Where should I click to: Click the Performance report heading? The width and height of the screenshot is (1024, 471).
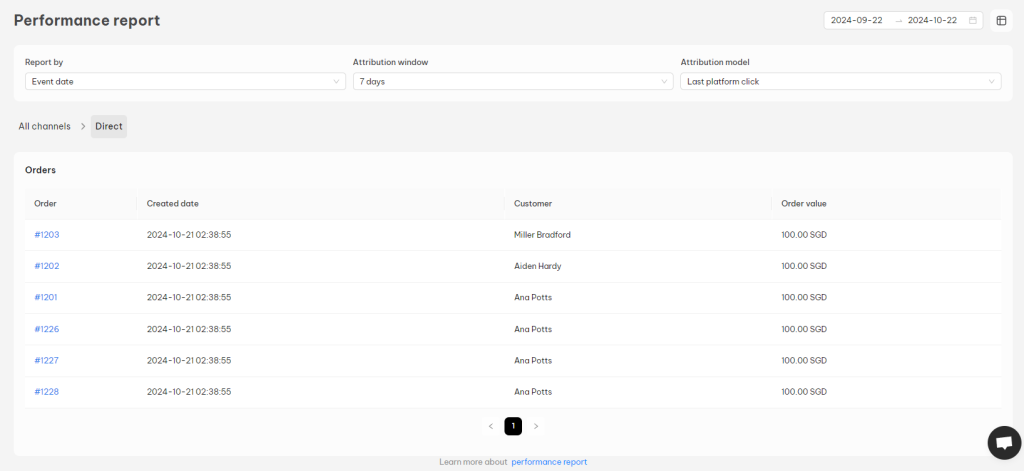coord(87,20)
